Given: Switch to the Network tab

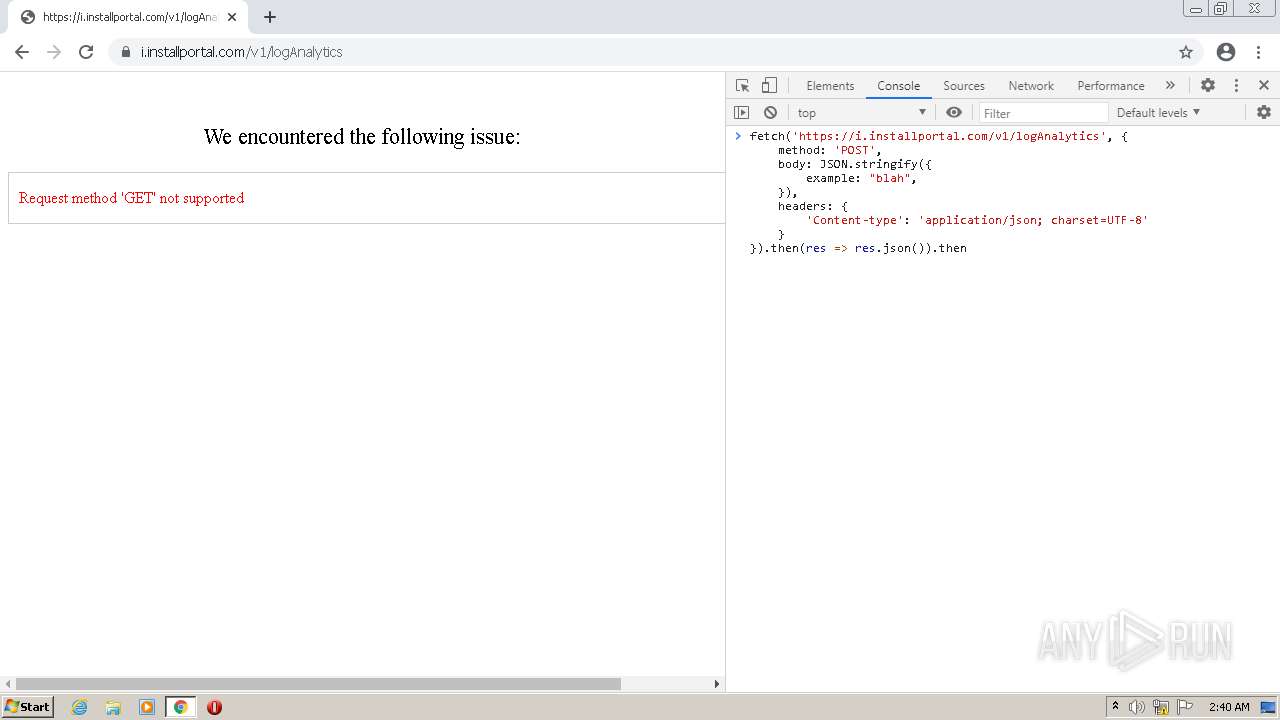Looking at the screenshot, I should coord(1031,86).
